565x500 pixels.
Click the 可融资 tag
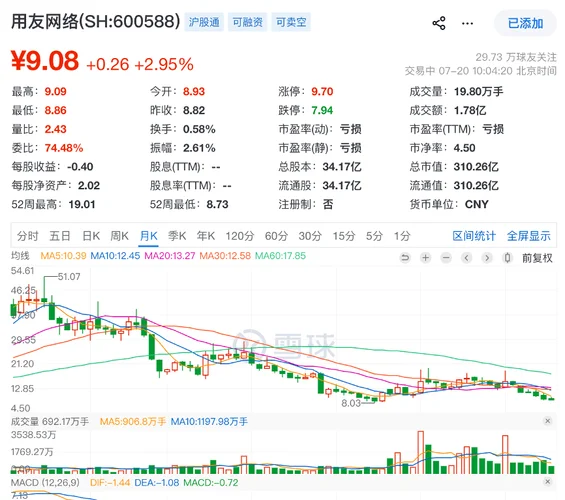pos(248,22)
